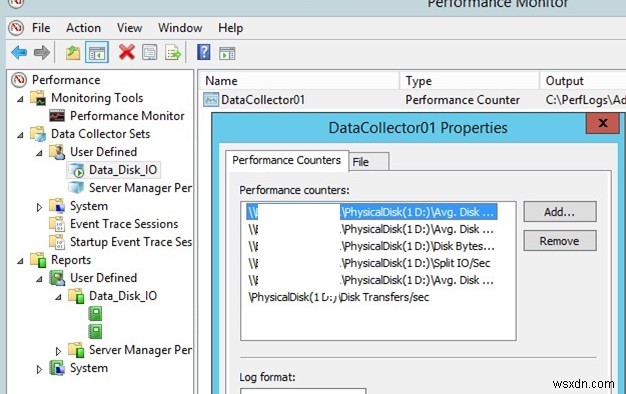Select the last Avg. Disk counter row
The image size is (626, 394).
coord(371,280)
